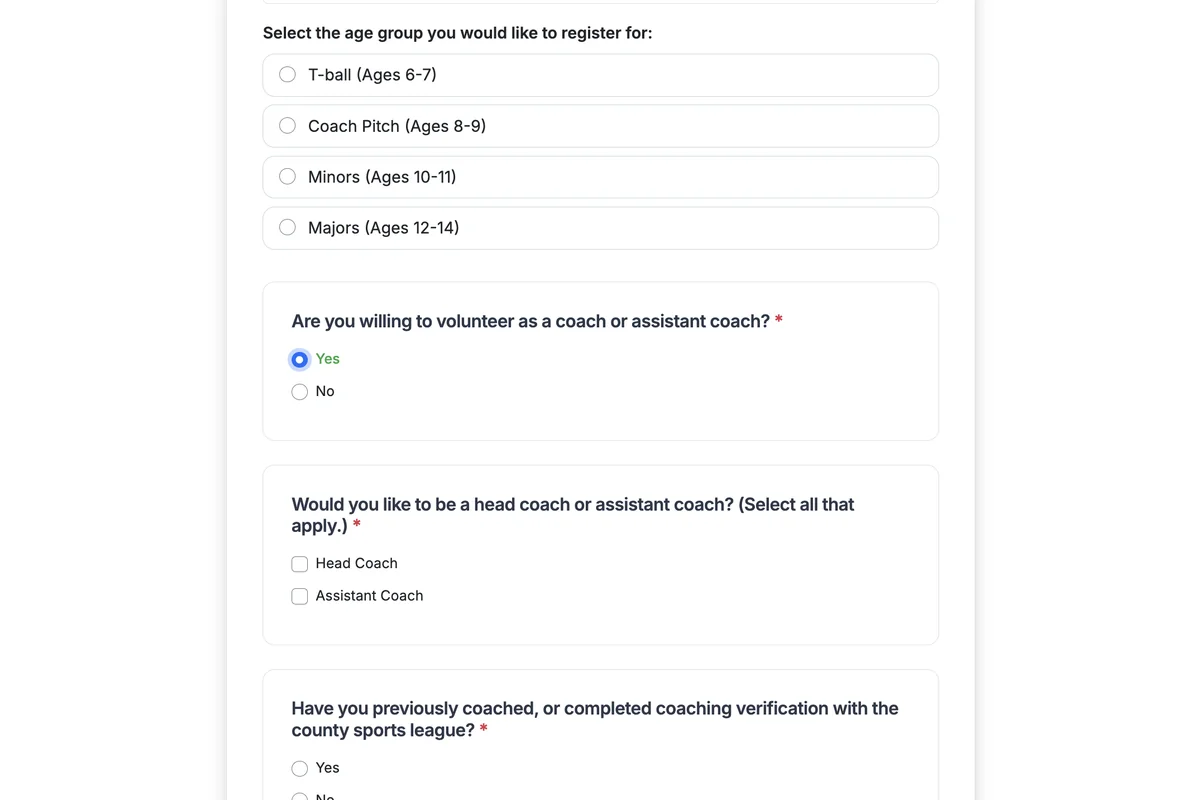Click the Majors (Ages 12-14) label text
1200x800 pixels.
[383, 227]
